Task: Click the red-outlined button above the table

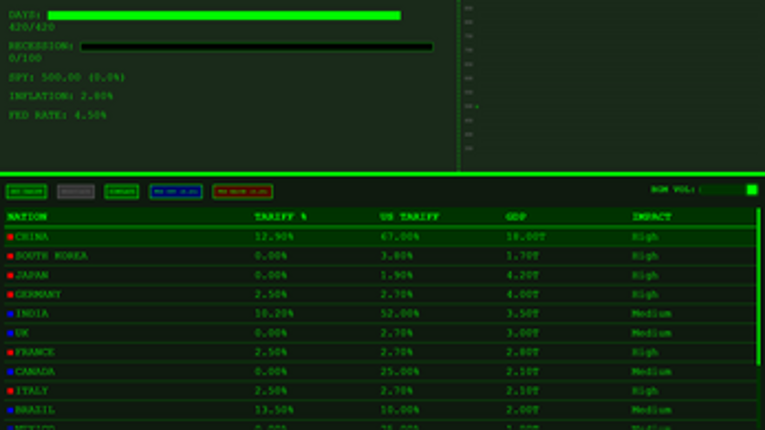Action: coord(242,191)
